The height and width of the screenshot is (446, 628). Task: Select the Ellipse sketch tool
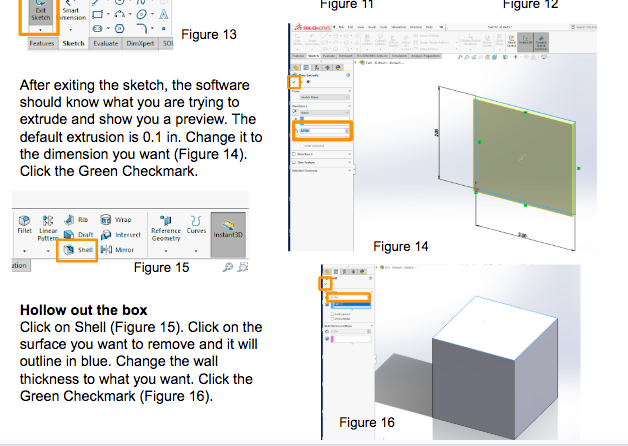click(x=141, y=15)
